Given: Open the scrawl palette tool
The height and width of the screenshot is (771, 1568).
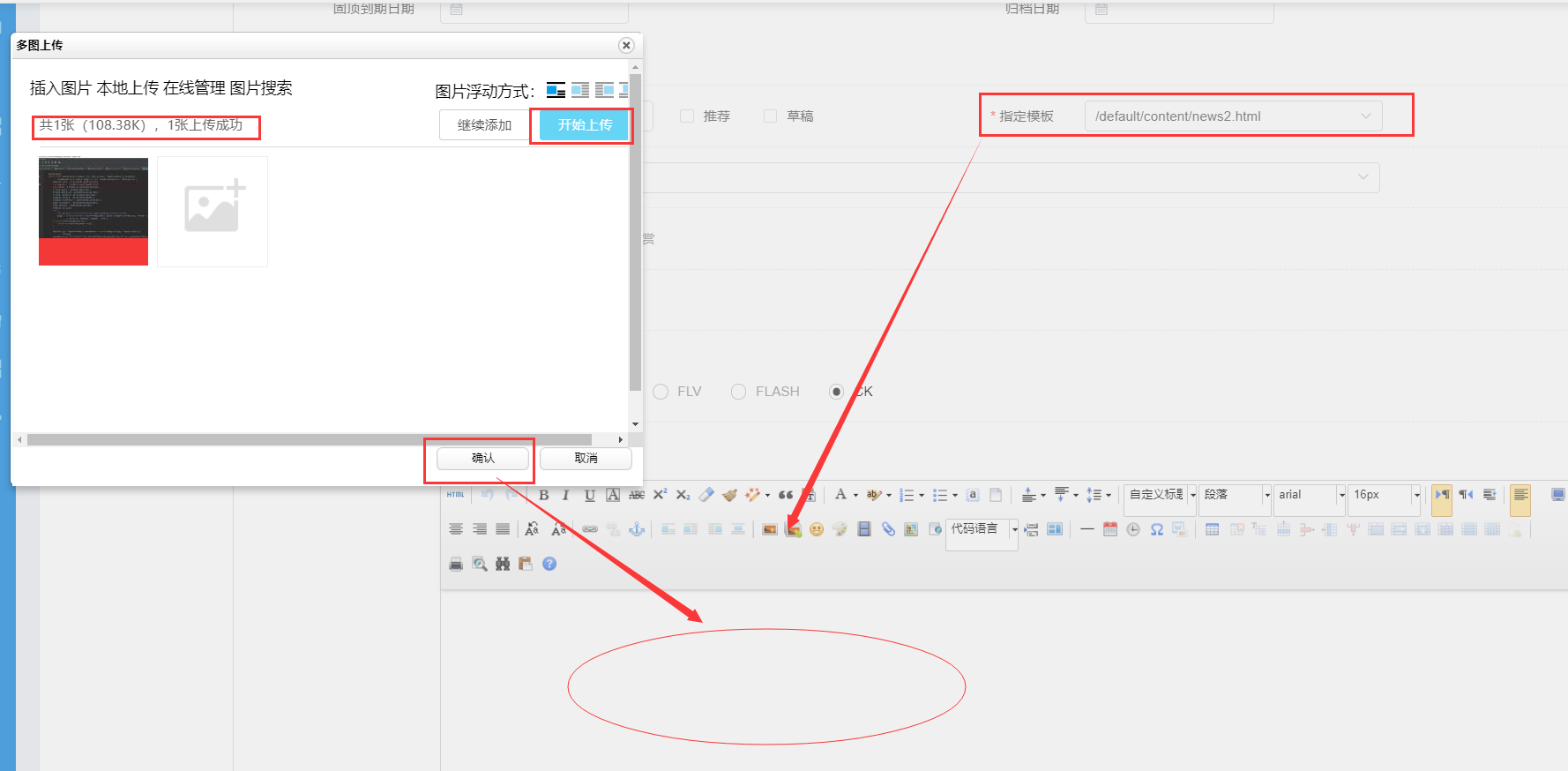Looking at the screenshot, I should click(x=840, y=529).
